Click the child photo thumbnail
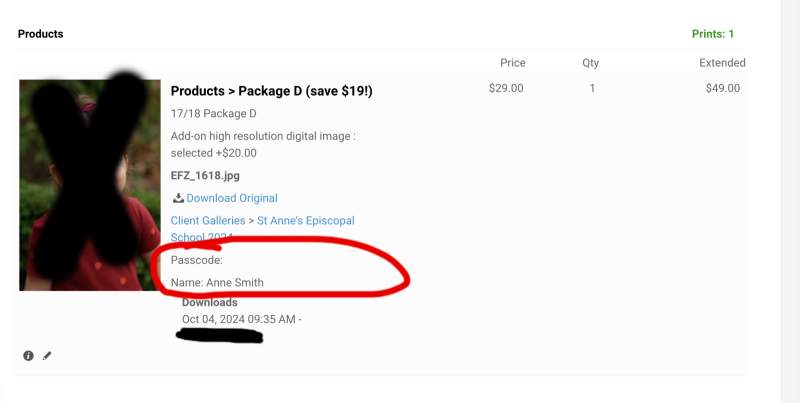Viewport: 800px width, 403px height. point(90,185)
